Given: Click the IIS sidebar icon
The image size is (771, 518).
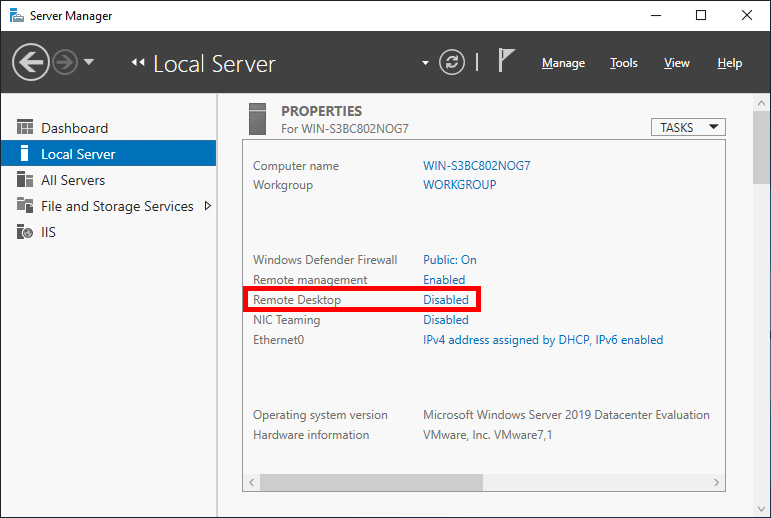Looking at the screenshot, I should coord(25,232).
